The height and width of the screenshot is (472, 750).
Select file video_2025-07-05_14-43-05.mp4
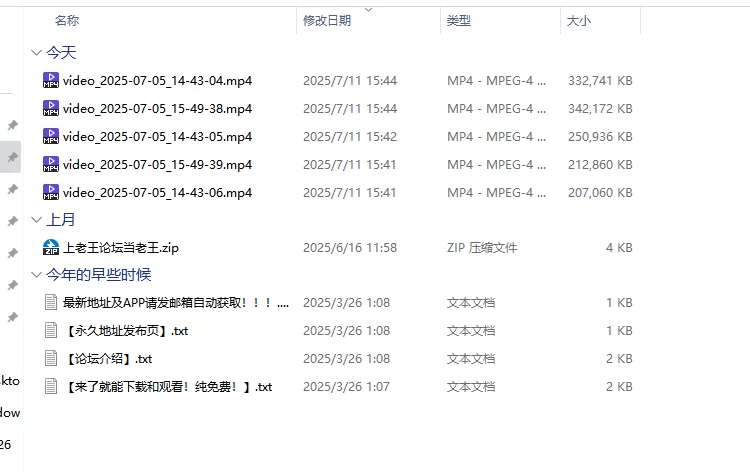click(x=157, y=136)
